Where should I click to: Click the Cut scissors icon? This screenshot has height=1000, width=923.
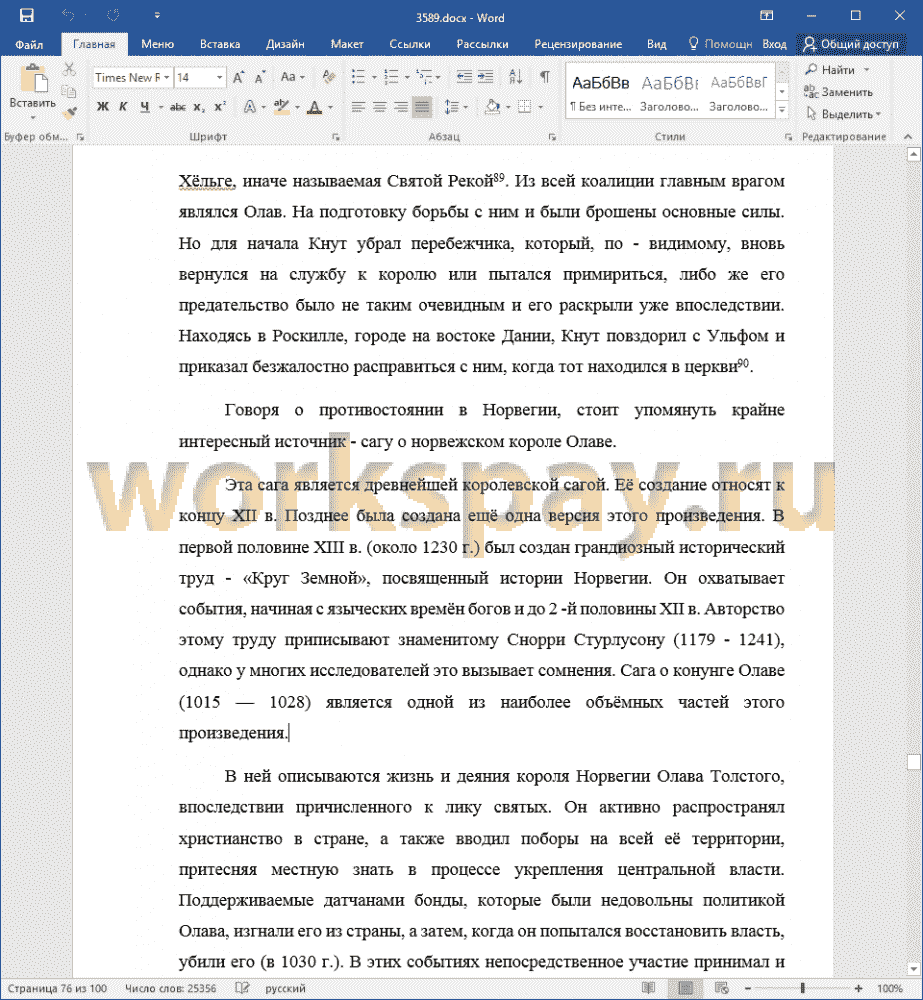tap(70, 69)
